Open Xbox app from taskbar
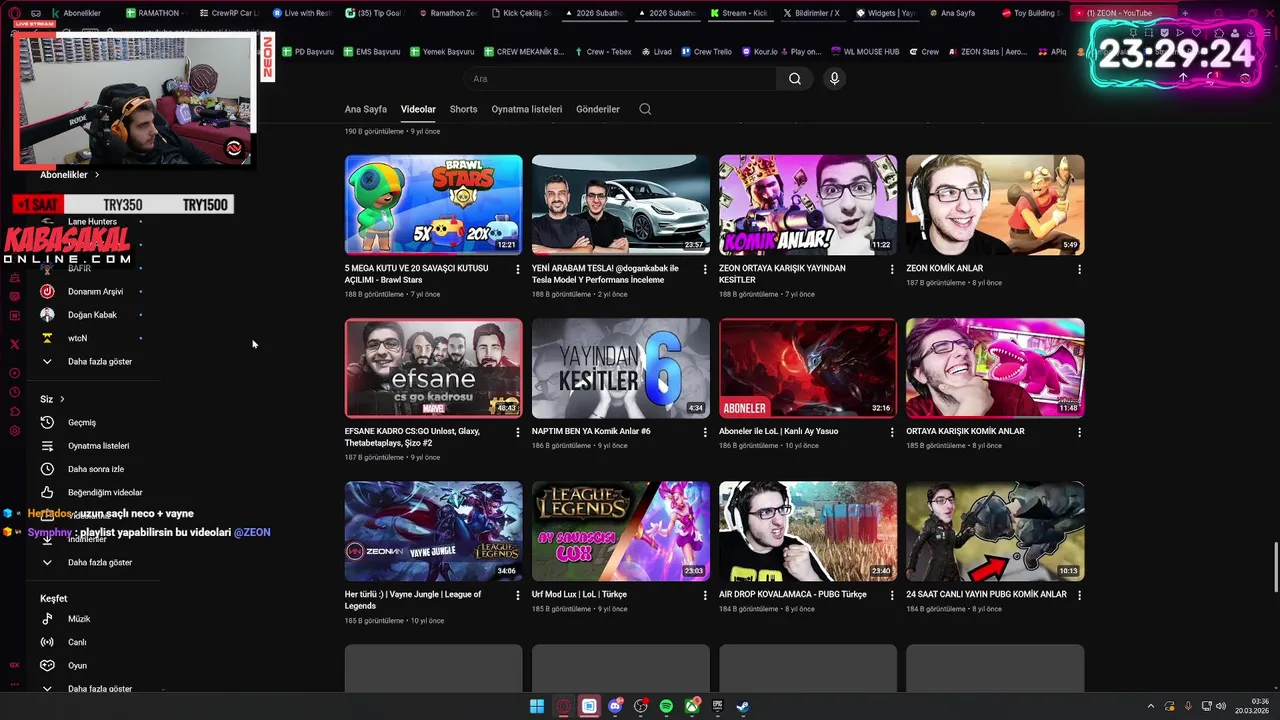Viewport: 1280px width, 720px height. click(691, 706)
